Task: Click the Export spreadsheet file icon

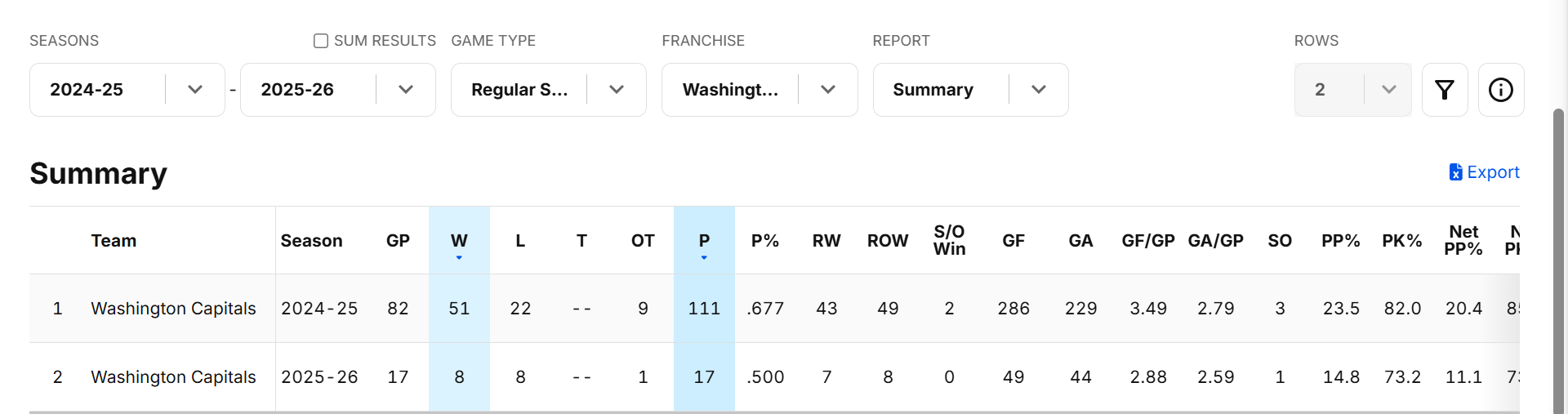Action: pyautogui.click(x=1455, y=172)
